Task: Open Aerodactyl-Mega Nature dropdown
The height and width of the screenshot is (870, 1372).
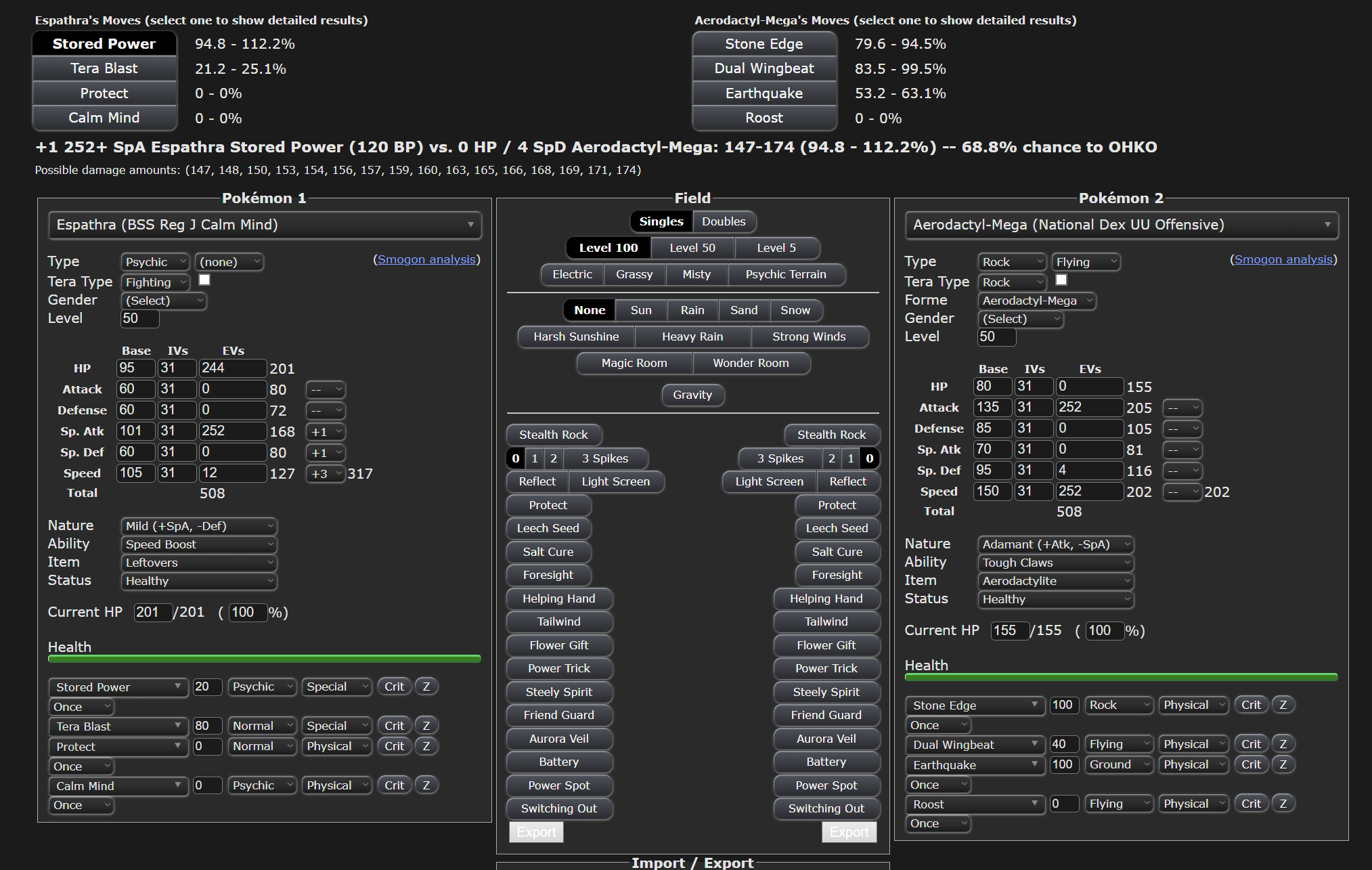Action: pos(1055,544)
